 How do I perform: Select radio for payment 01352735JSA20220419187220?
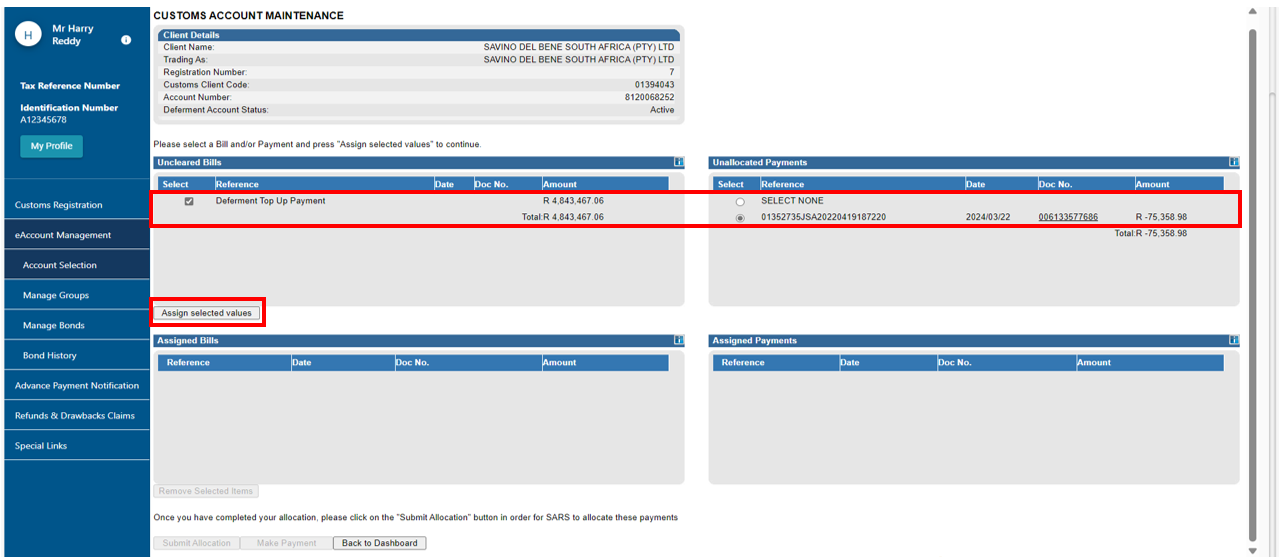pyautogui.click(x=740, y=218)
